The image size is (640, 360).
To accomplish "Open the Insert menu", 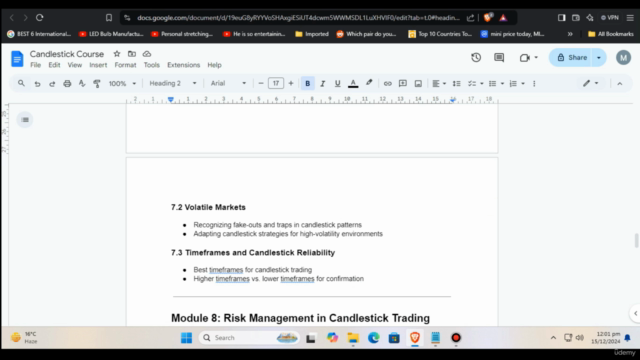I will (98, 65).
